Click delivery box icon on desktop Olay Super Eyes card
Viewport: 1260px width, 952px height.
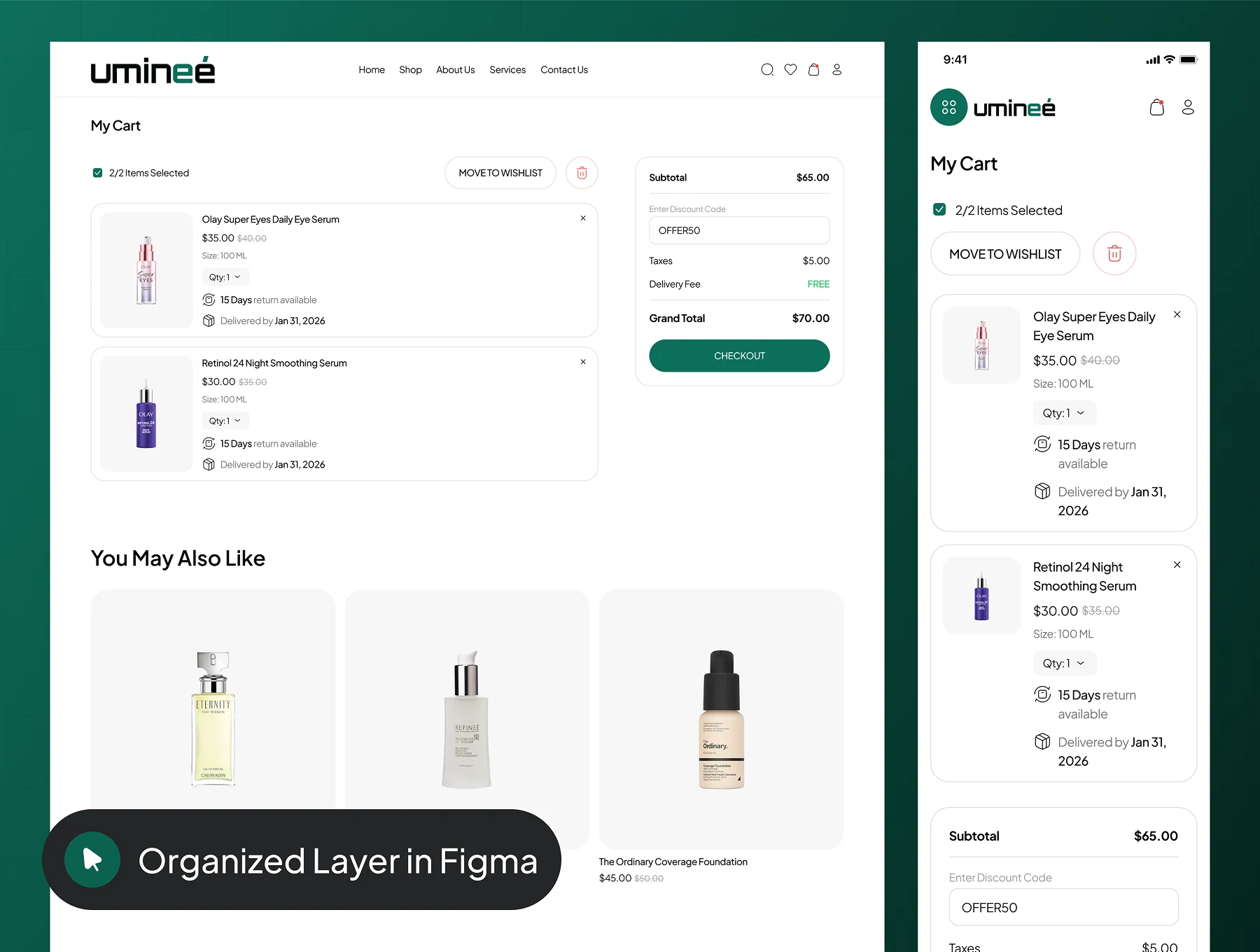[x=209, y=321]
